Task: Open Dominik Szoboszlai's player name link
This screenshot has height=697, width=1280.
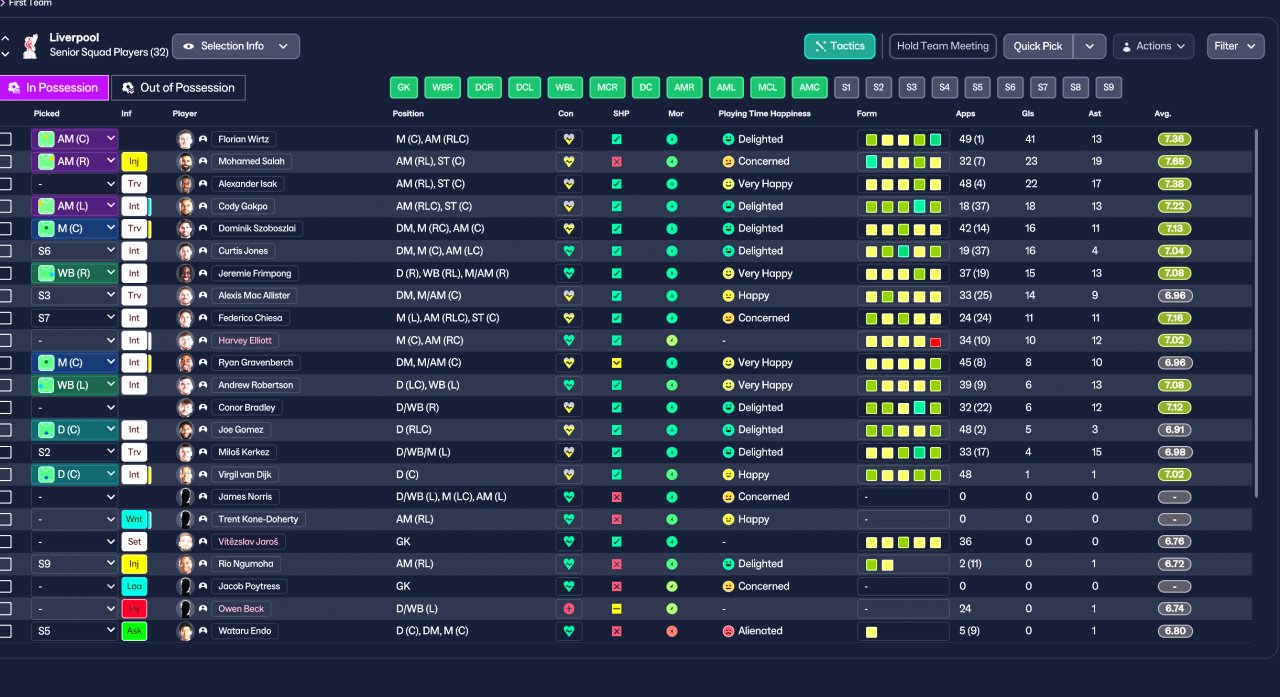Action: pyautogui.click(x=258, y=228)
